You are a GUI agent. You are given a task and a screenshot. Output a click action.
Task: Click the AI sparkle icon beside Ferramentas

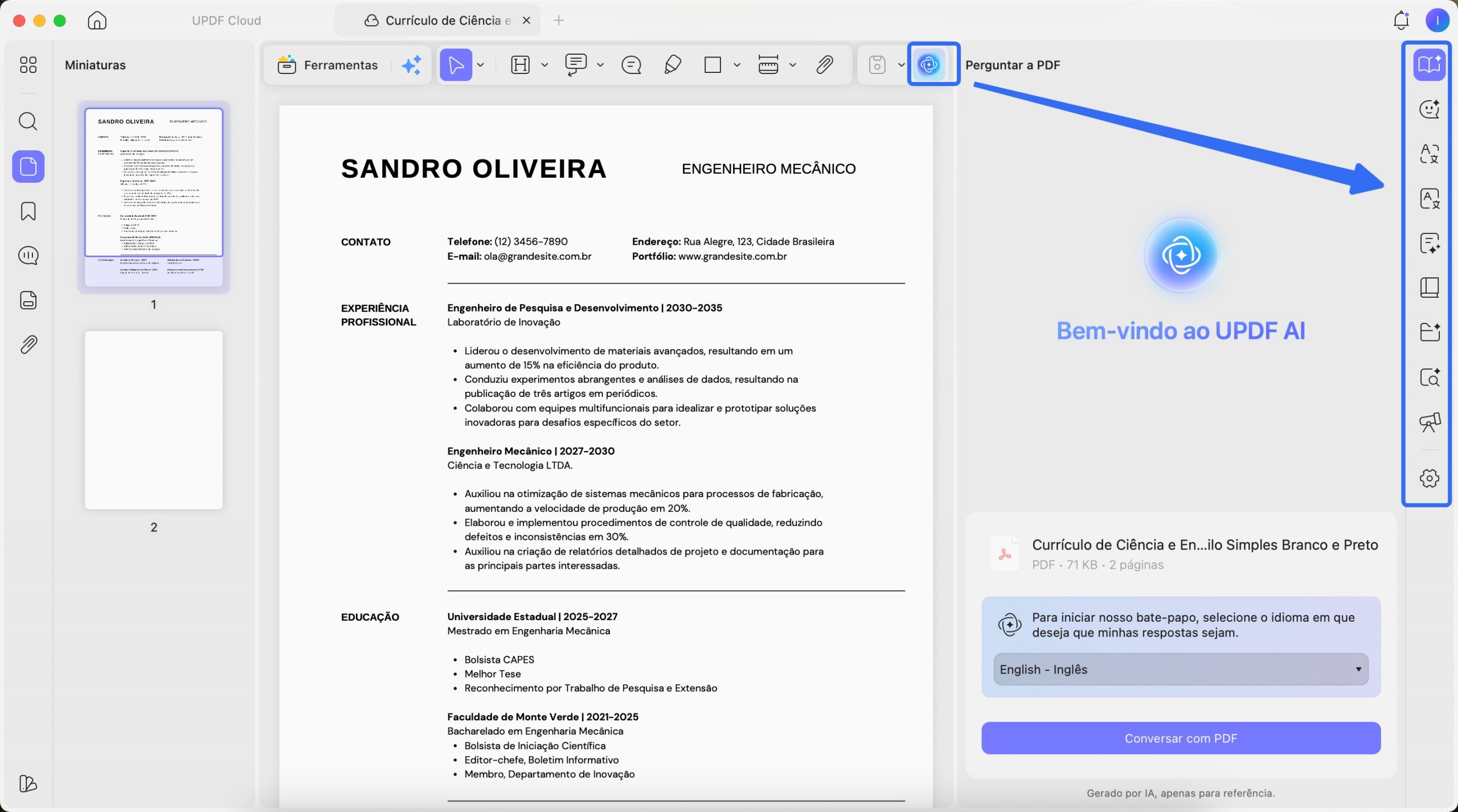(412, 65)
